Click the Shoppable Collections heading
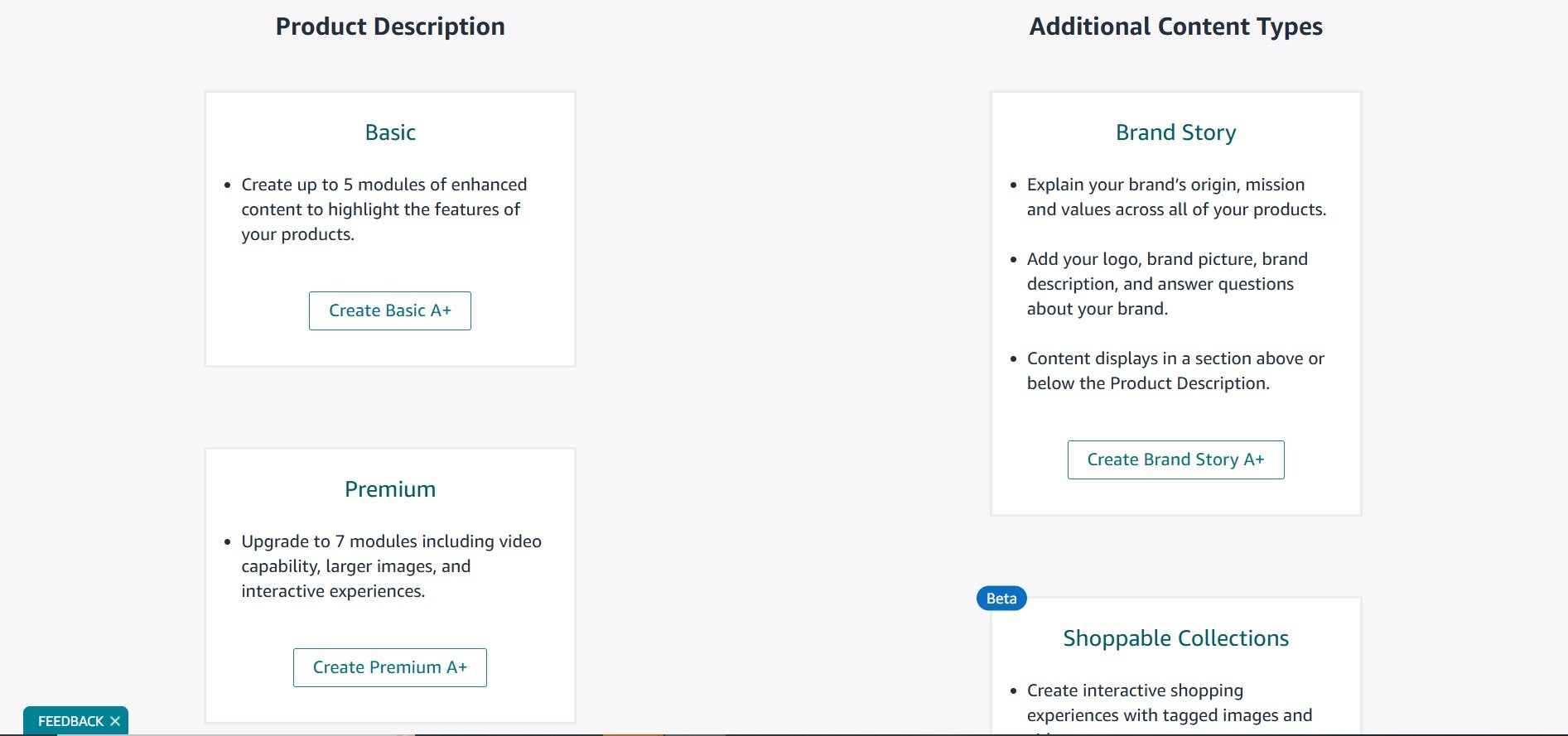Image resolution: width=1568 pixels, height=736 pixels. coord(1175,637)
